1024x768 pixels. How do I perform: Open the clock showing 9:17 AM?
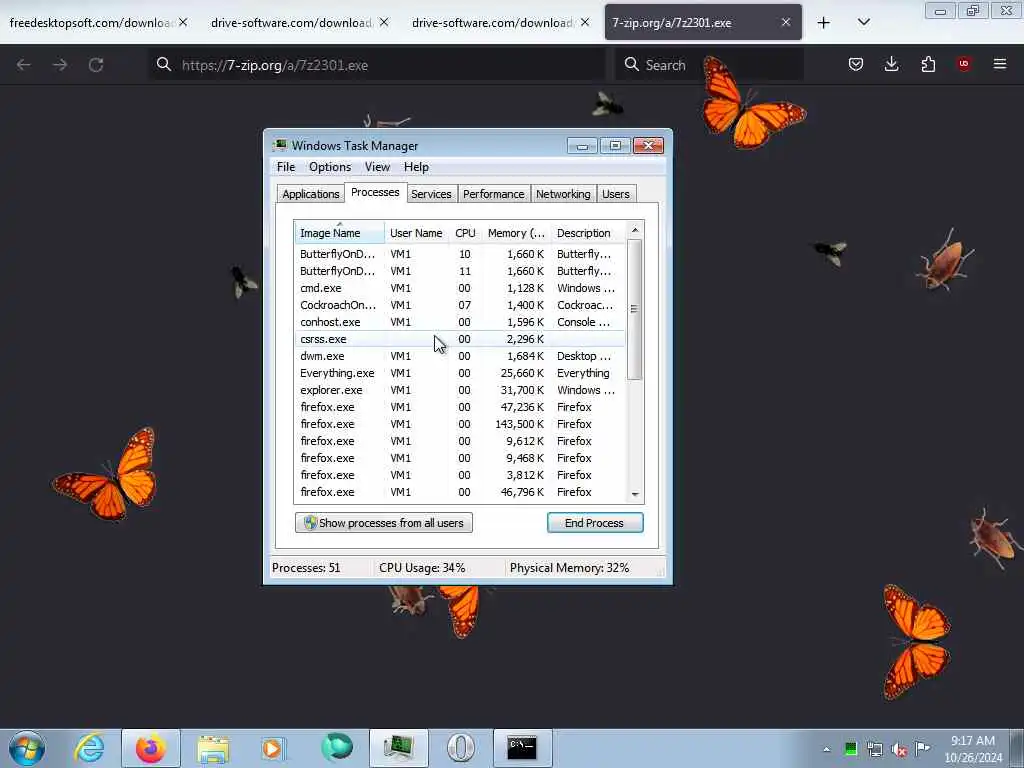pos(973,748)
